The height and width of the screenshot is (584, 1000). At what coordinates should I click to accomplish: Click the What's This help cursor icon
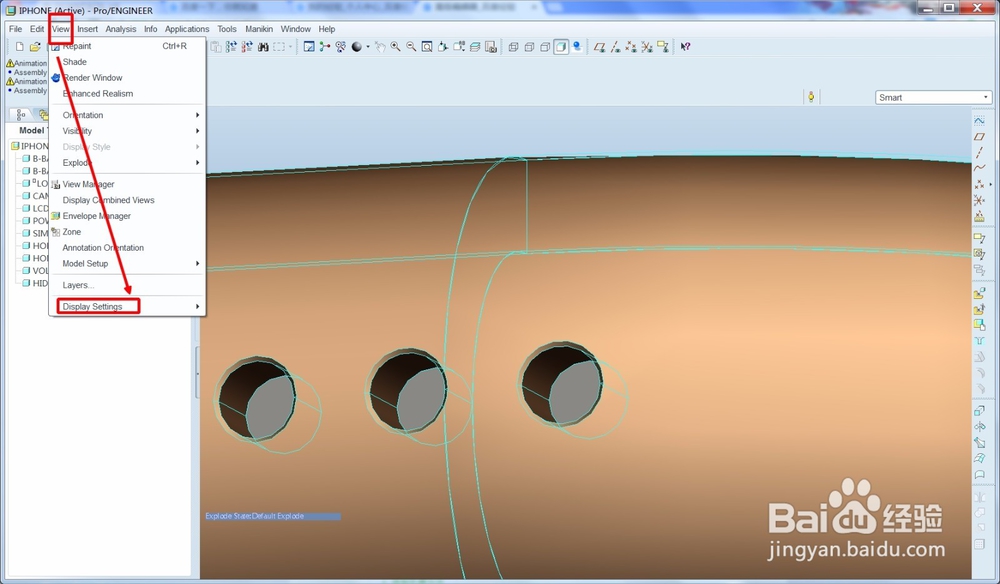(686, 47)
